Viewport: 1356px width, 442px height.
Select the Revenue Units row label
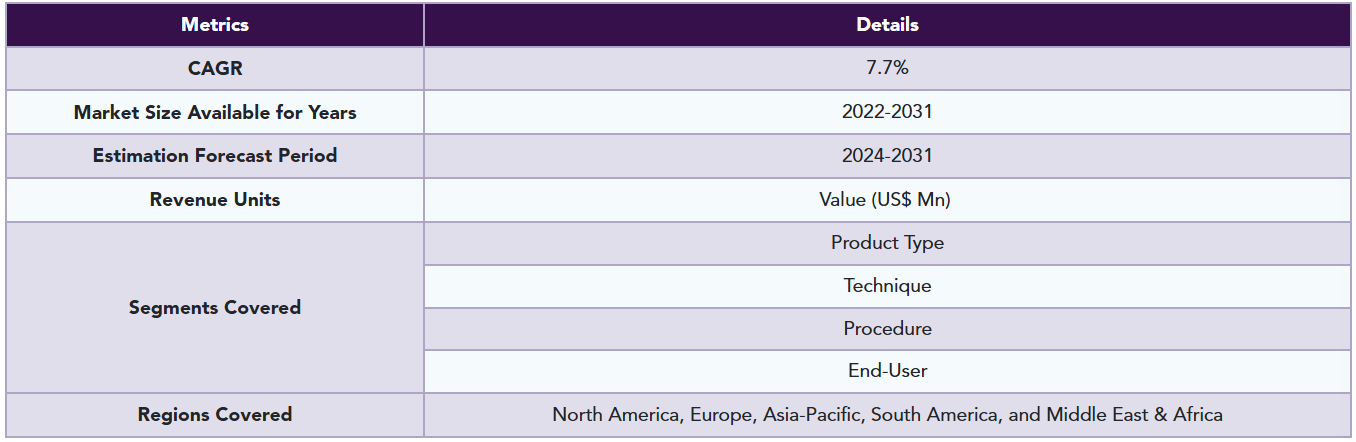[x=215, y=200]
